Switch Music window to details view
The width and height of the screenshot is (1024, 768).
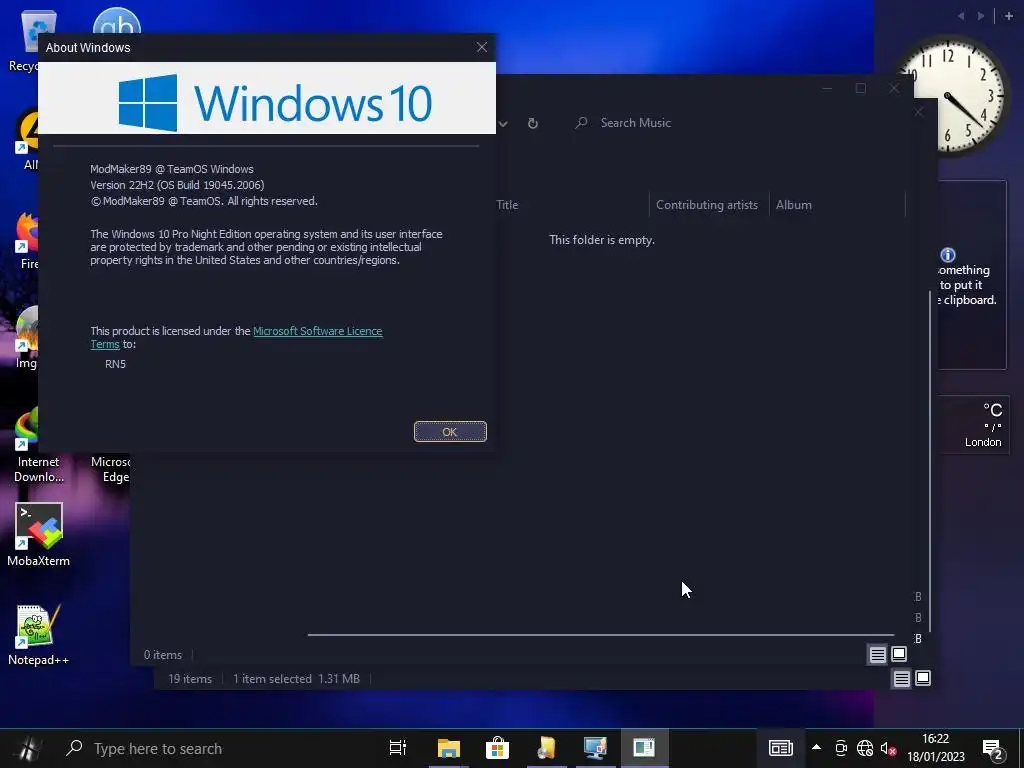pos(877,654)
